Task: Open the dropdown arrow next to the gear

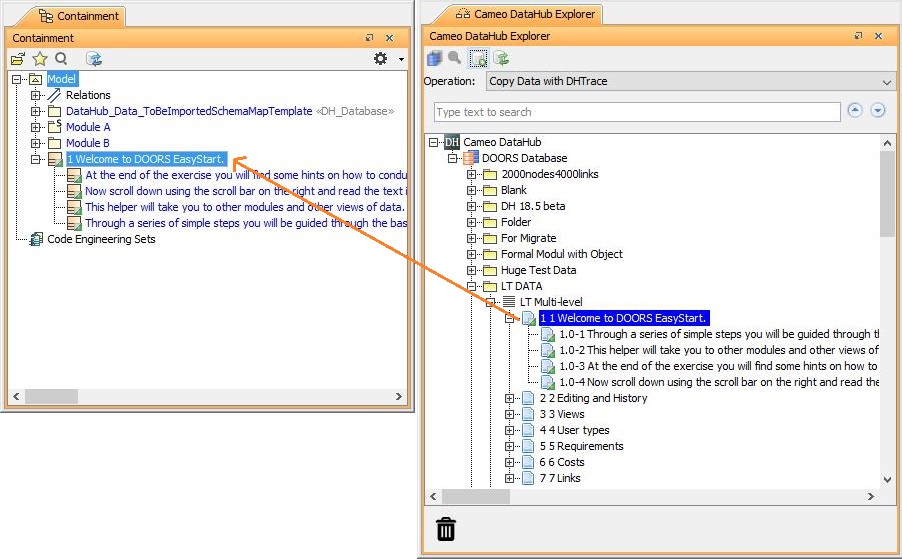Action: 401,59
